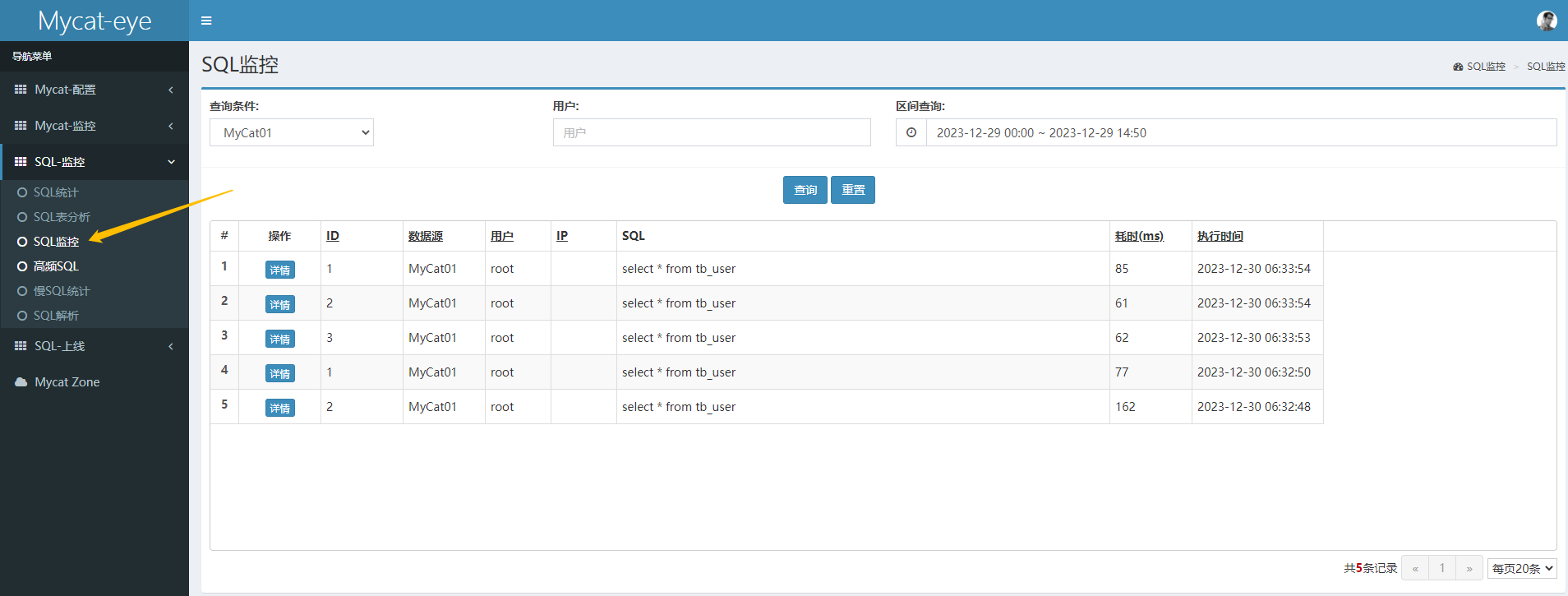
Task: Sort table by 用户 column header
Action: 502,236
